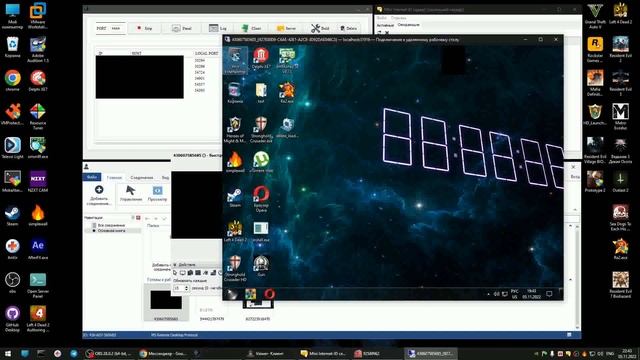Open Prototype 2 desktop icon
The image size is (640, 360).
(x=595, y=181)
